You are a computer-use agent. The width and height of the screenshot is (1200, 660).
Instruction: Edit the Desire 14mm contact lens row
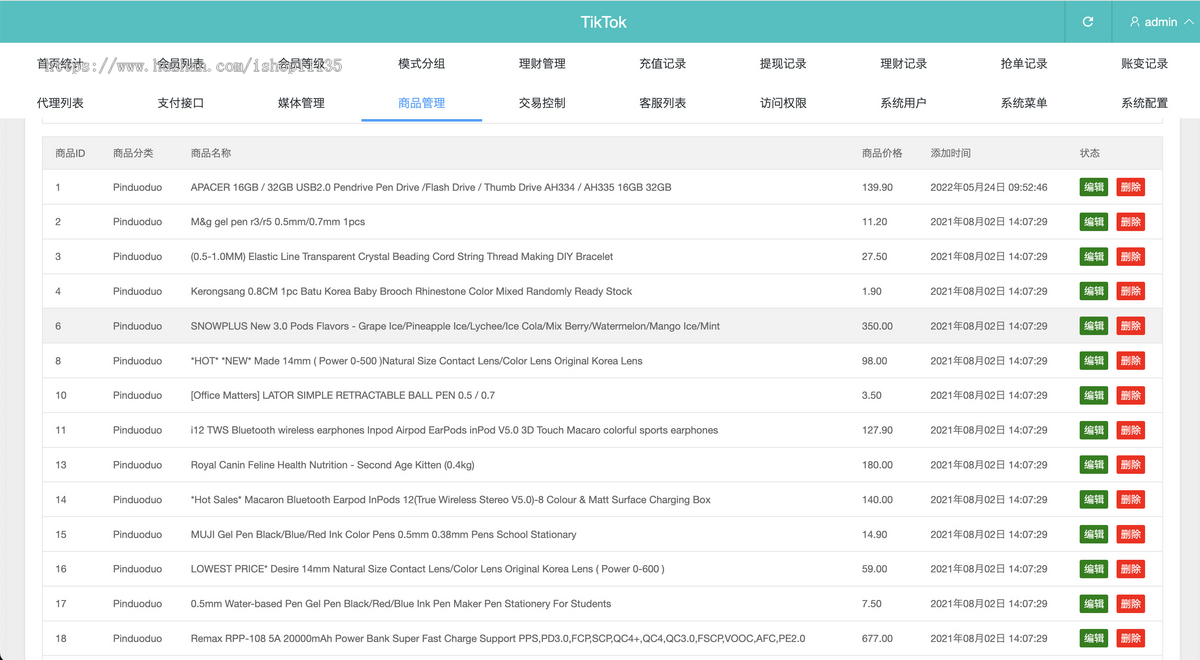click(1094, 569)
